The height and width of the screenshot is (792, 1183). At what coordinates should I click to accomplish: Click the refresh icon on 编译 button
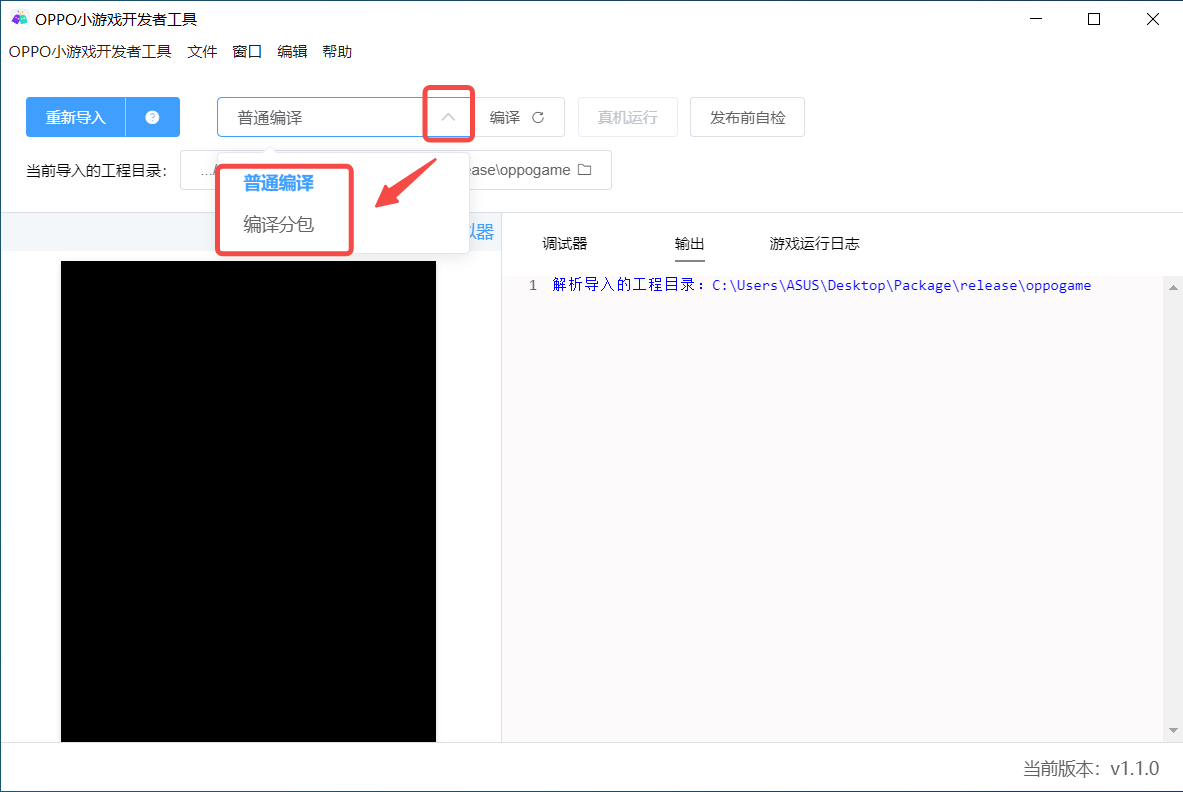538,117
